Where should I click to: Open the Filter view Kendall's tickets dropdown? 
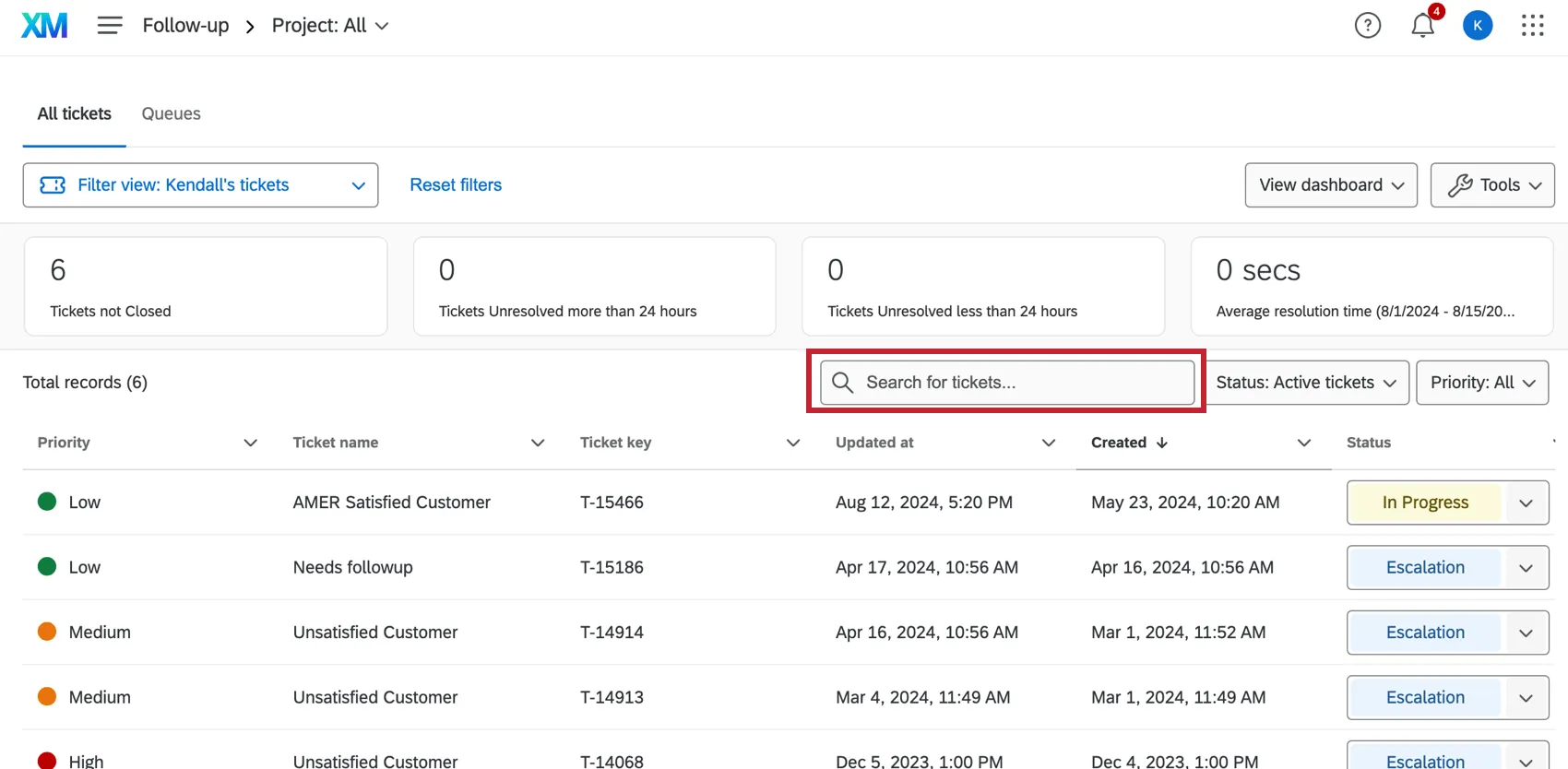[x=200, y=185]
